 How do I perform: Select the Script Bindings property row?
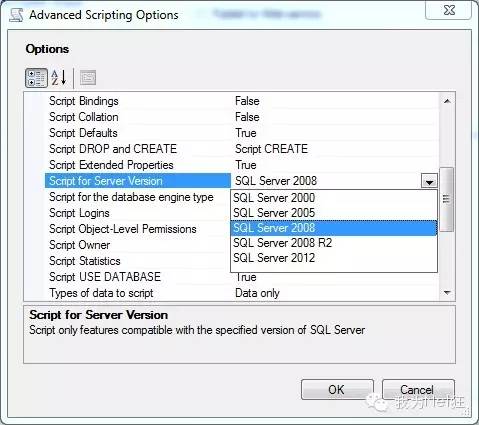(x=241, y=101)
